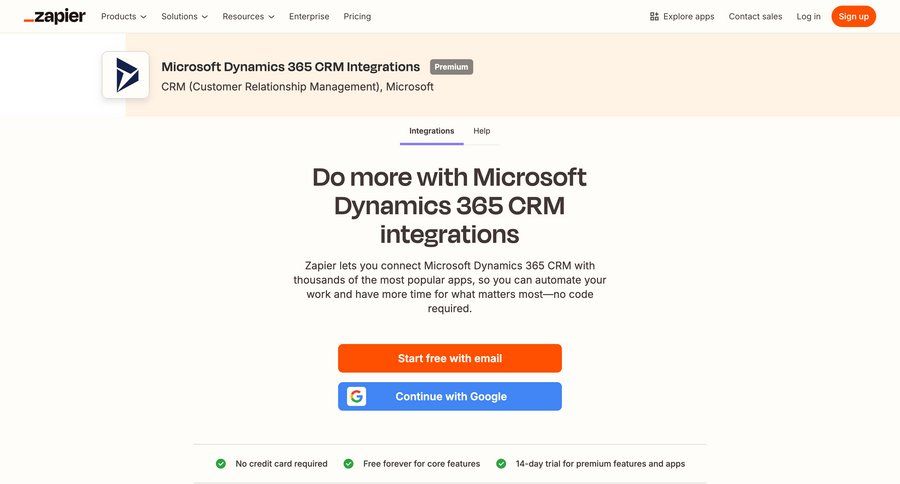Open the Pricing page

pyautogui.click(x=357, y=17)
